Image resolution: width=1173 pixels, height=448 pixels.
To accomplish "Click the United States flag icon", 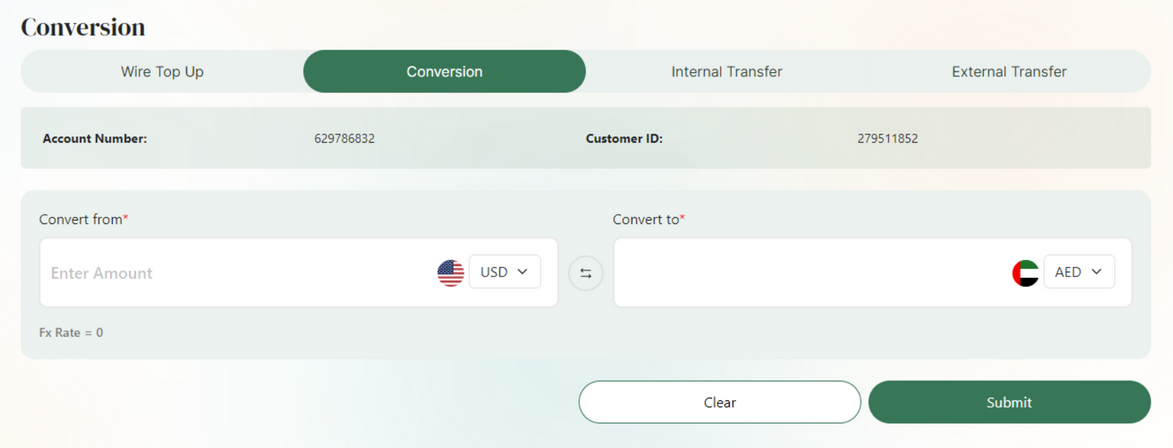I will (x=451, y=272).
